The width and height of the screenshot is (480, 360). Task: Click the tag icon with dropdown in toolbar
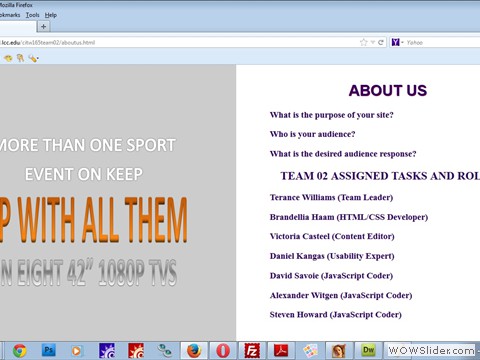point(33,58)
